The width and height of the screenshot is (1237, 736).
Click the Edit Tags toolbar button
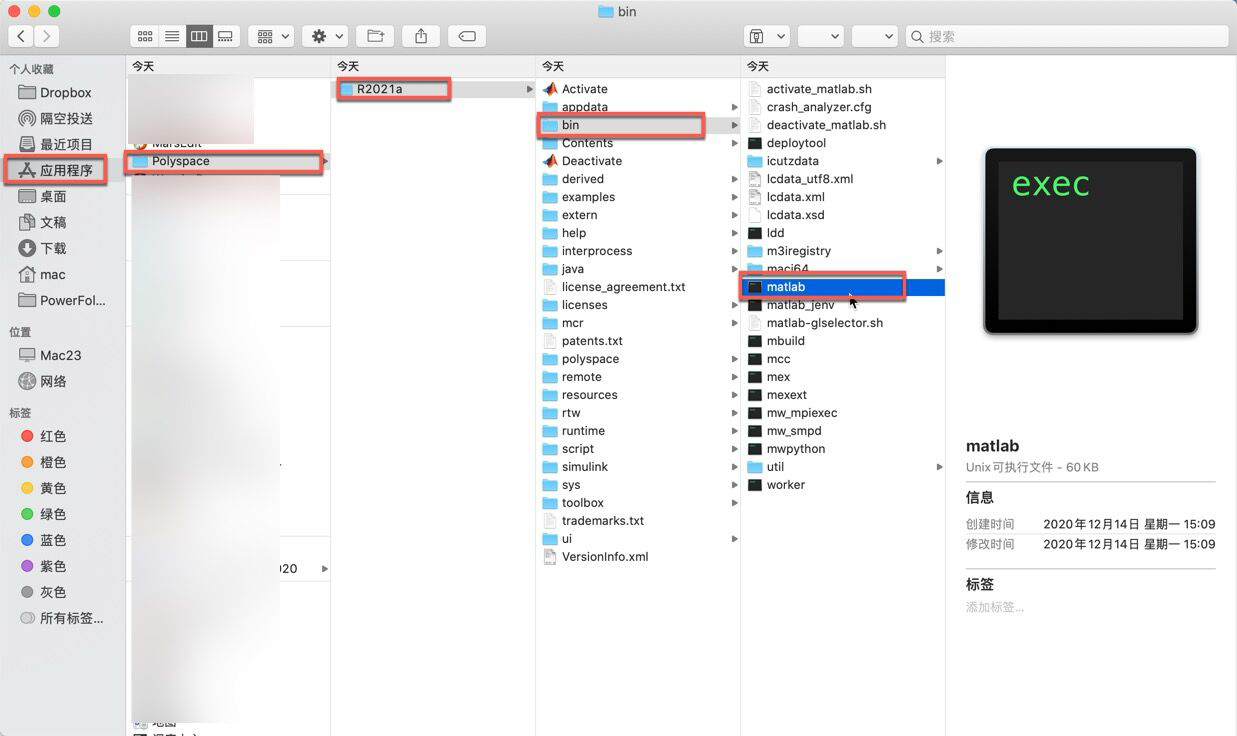[467, 36]
